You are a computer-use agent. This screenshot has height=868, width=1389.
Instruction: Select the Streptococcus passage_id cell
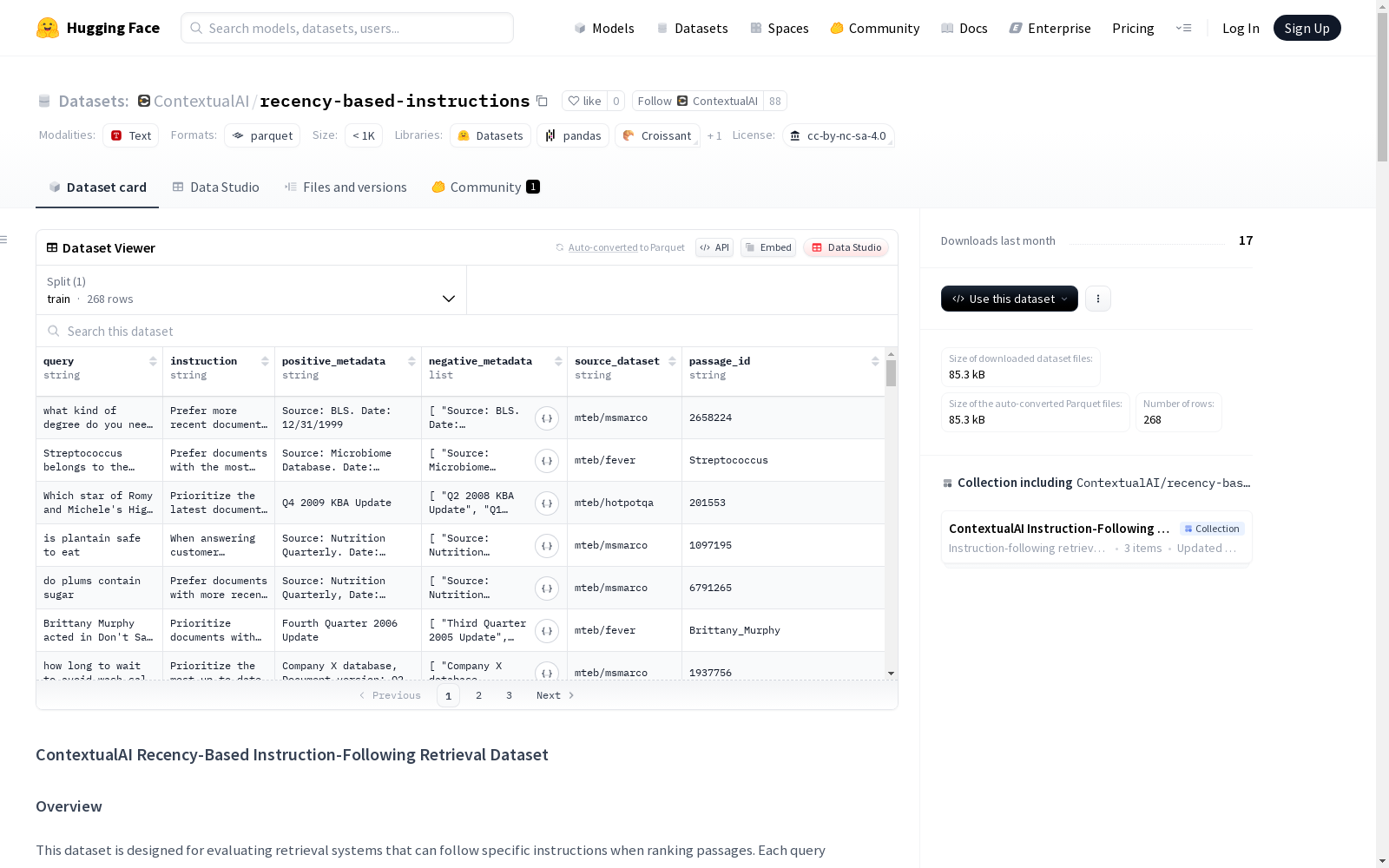click(x=783, y=460)
